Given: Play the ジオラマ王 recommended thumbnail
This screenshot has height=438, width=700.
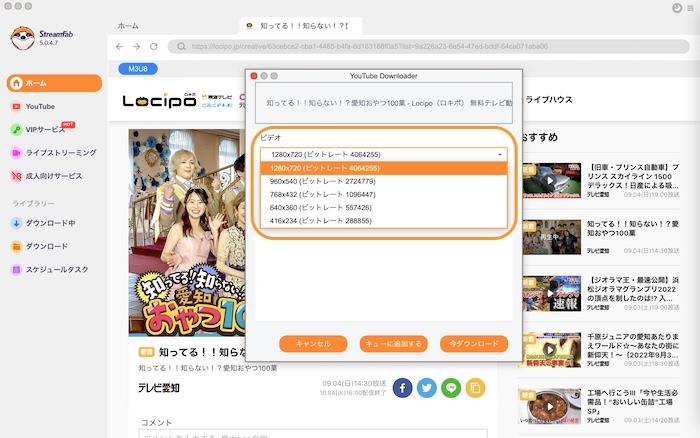Looking at the screenshot, I should click(551, 293).
